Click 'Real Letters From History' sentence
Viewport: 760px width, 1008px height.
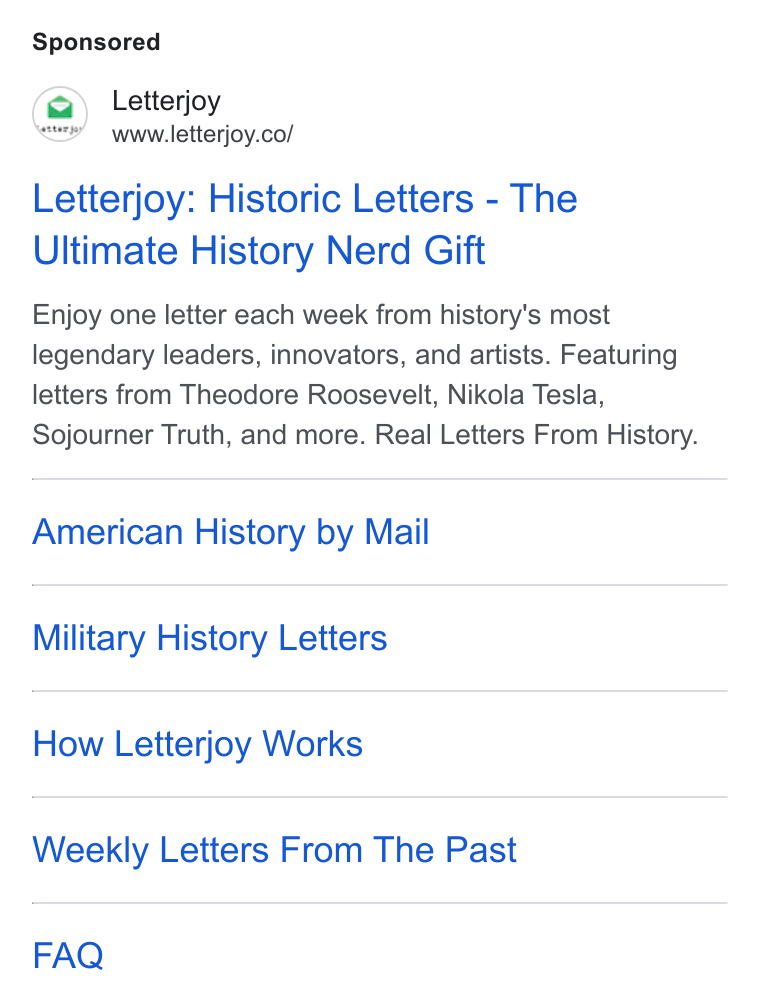point(536,435)
